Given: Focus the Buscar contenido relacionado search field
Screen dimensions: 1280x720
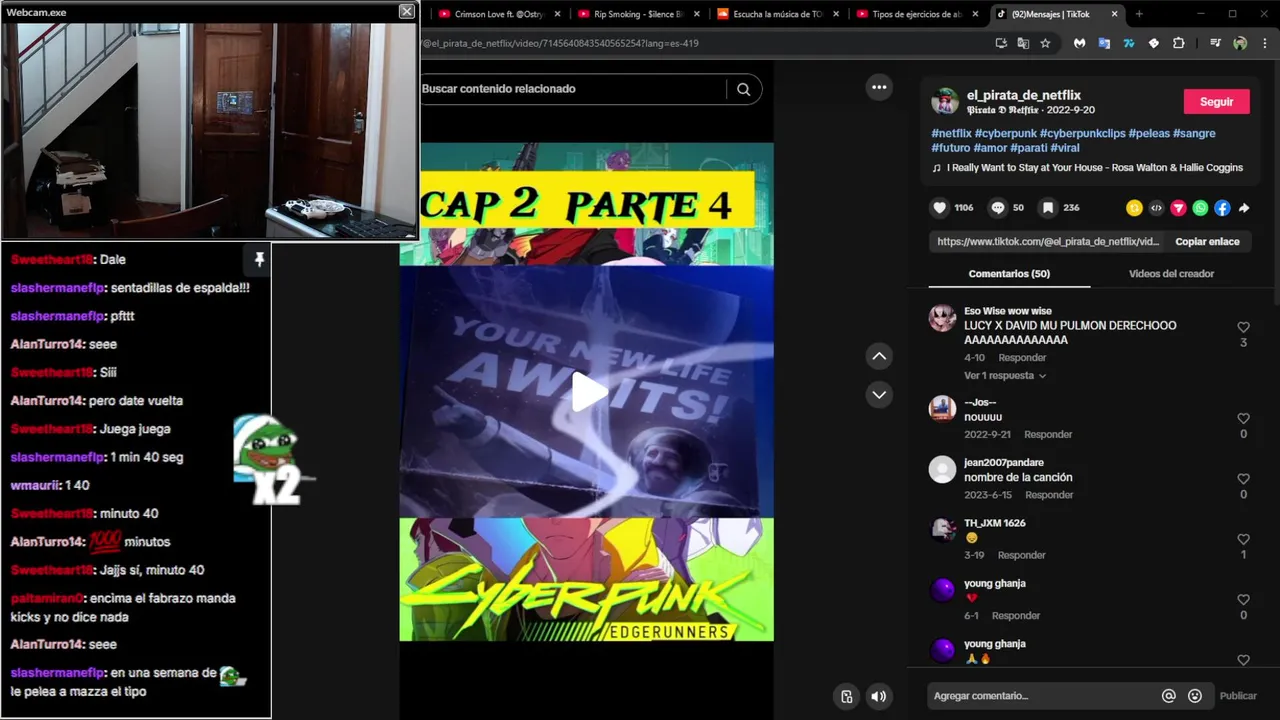Looking at the screenshot, I should [x=570, y=89].
